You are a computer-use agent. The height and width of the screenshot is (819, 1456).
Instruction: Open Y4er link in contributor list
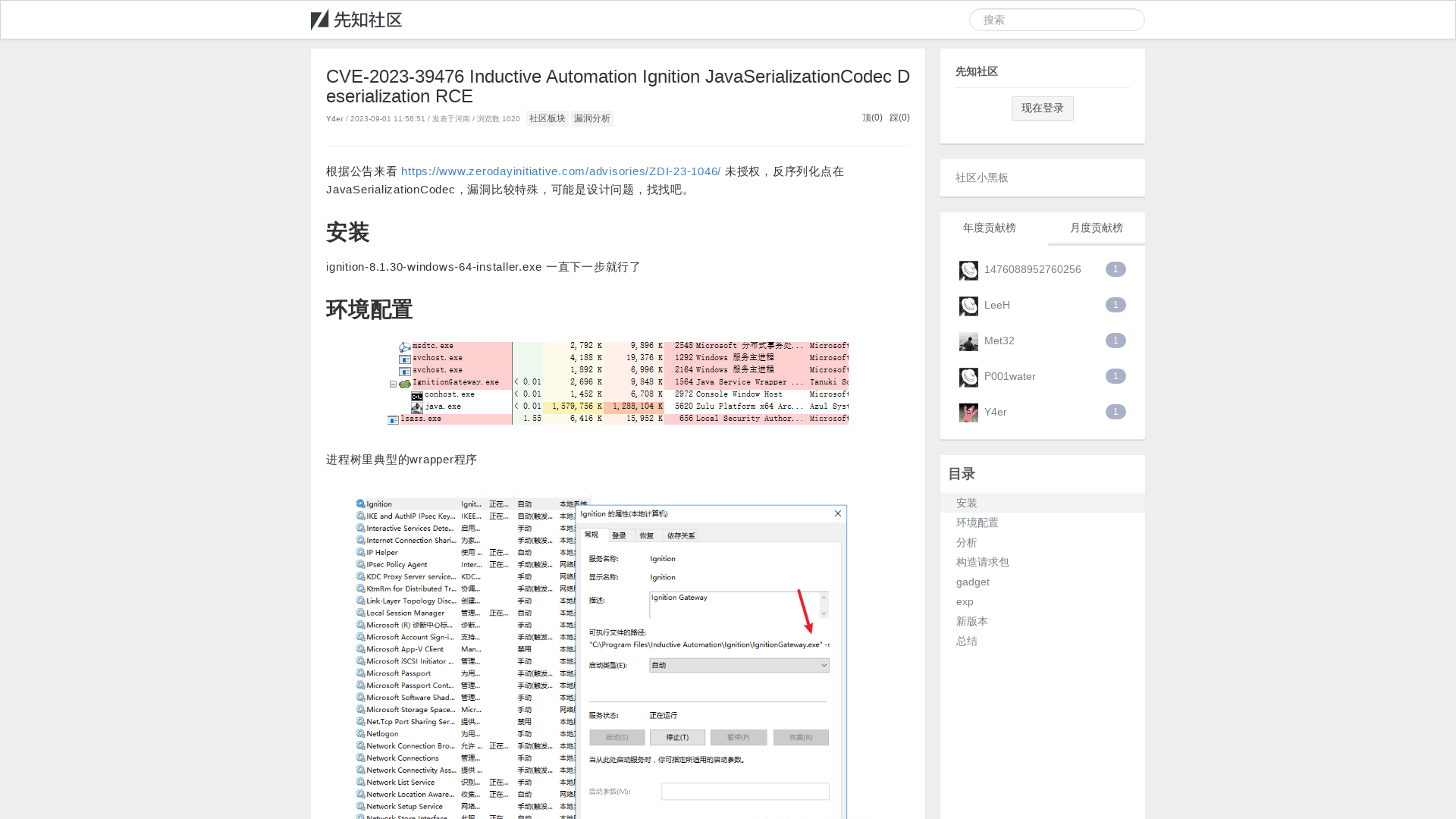coord(995,412)
